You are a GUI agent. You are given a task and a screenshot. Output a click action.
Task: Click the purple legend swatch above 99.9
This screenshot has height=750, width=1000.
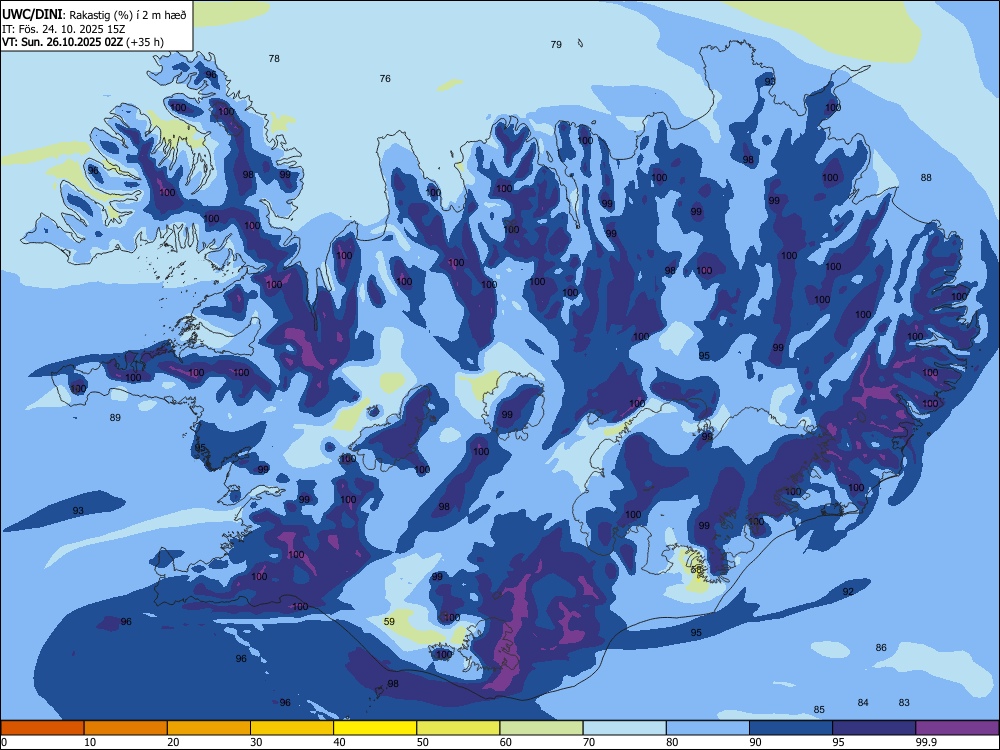[x=957, y=728]
